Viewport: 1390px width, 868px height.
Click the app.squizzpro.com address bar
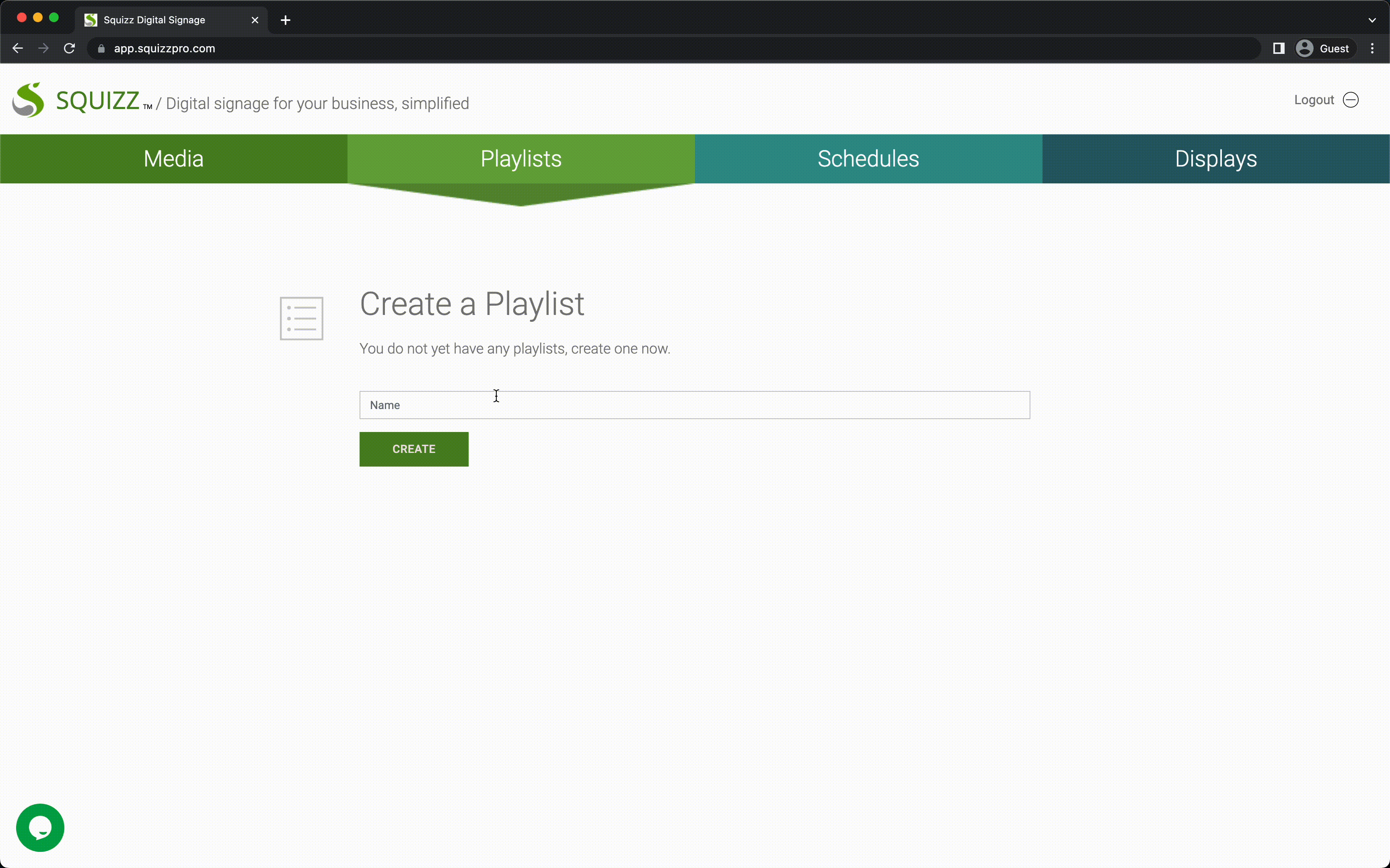[x=674, y=48]
